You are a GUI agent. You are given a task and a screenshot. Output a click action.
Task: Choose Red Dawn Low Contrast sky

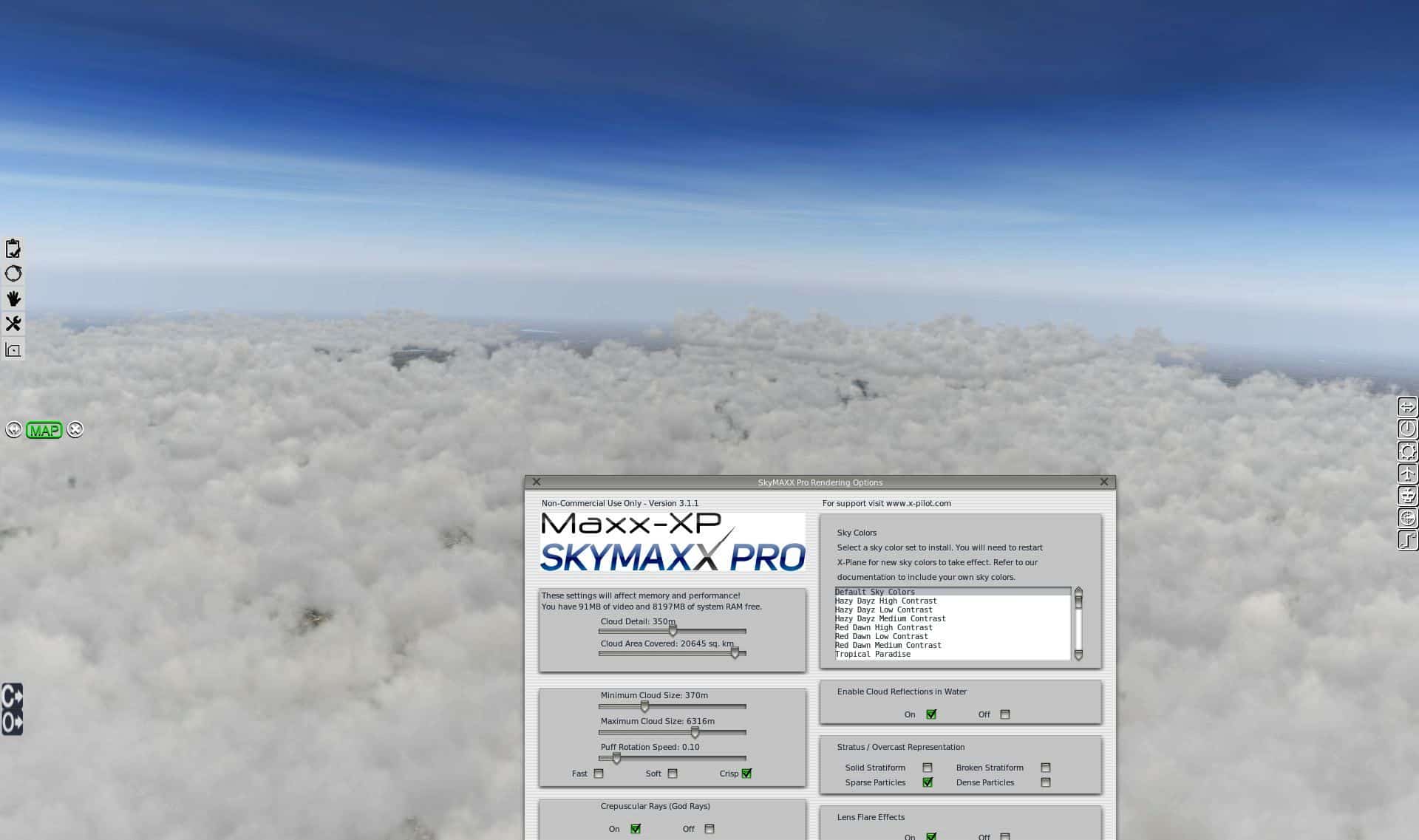pos(881,636)
